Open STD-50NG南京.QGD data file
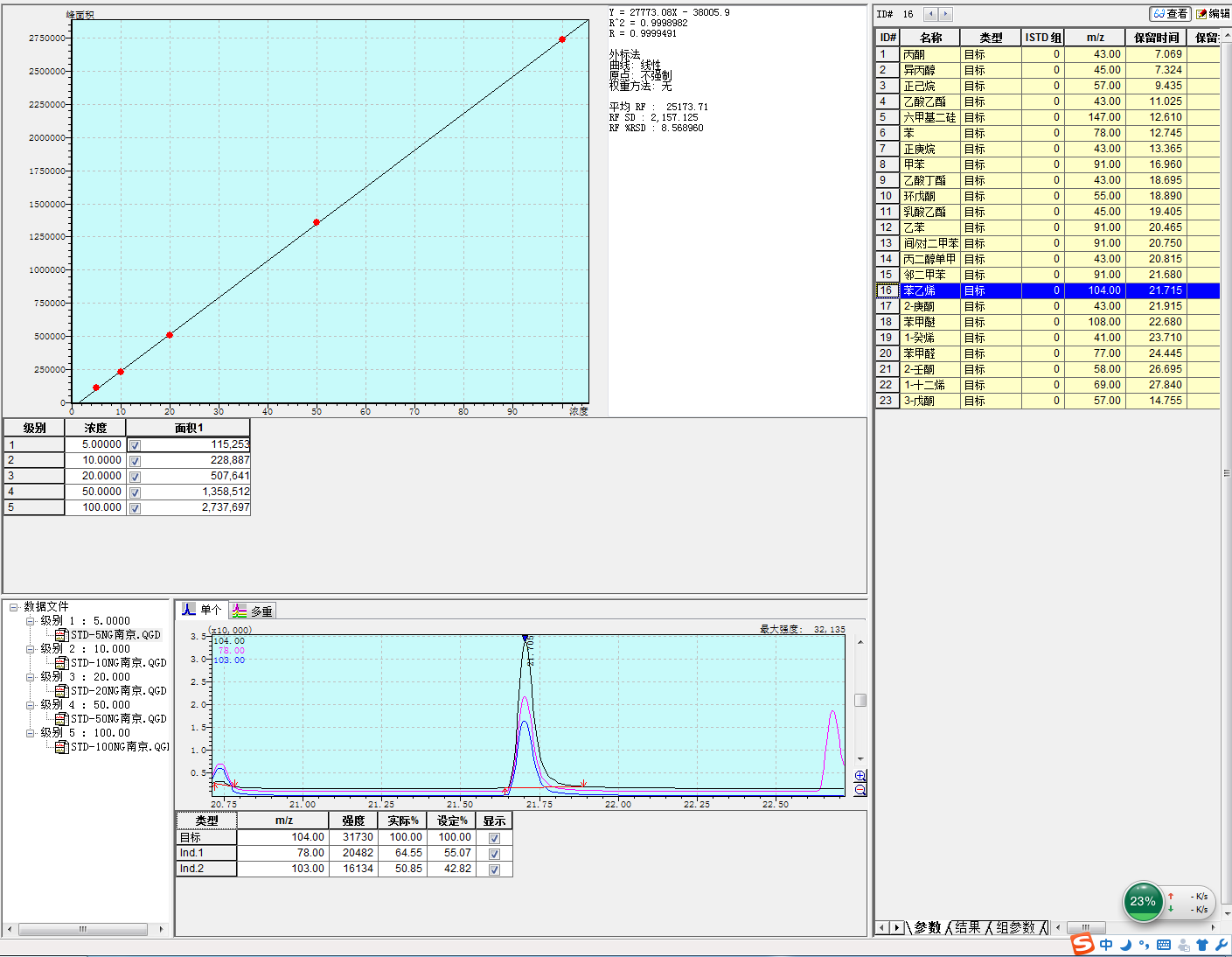 click(x=110, y=719)
